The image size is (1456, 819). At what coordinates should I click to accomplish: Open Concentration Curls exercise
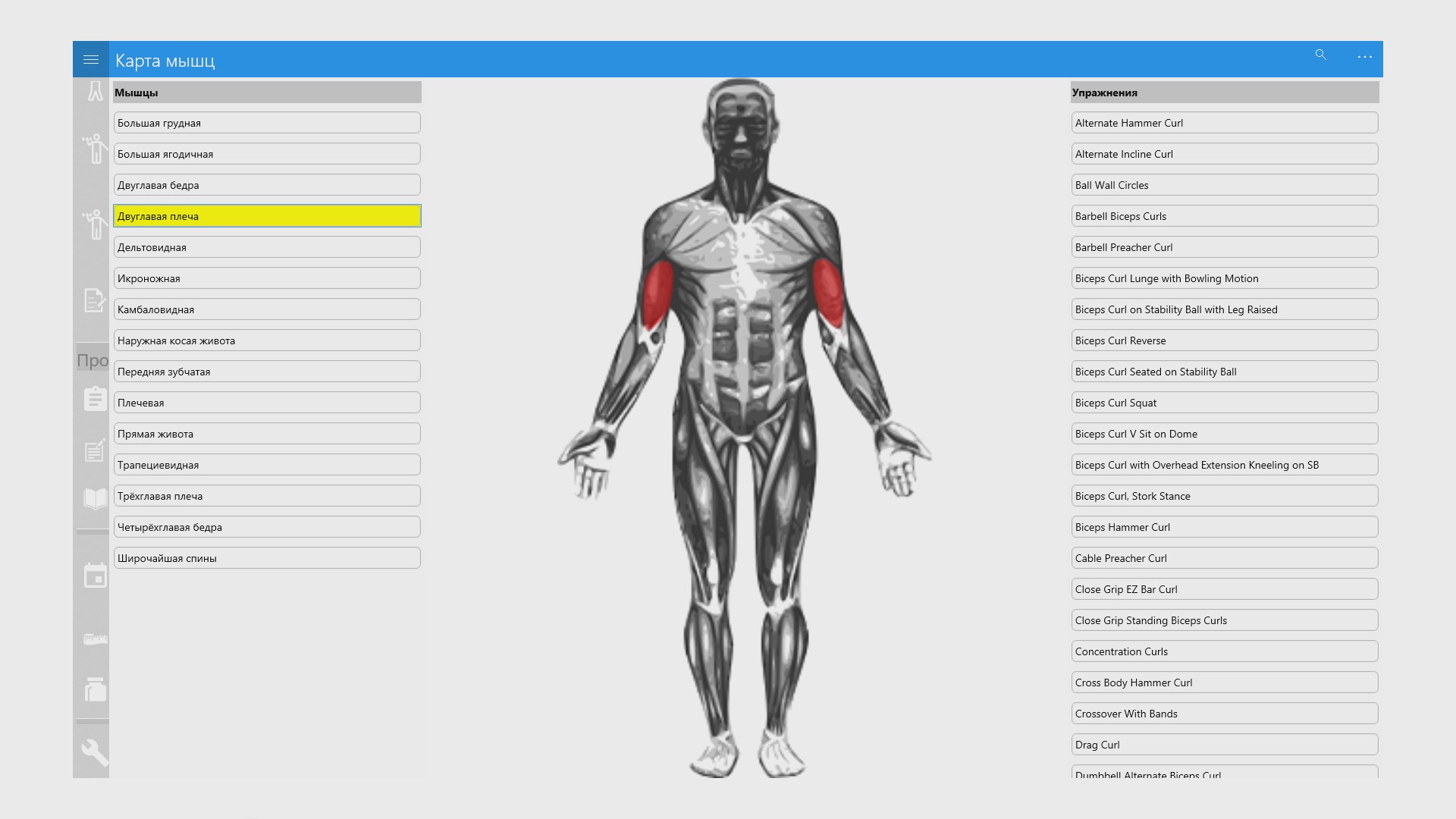pos(1224,651)
